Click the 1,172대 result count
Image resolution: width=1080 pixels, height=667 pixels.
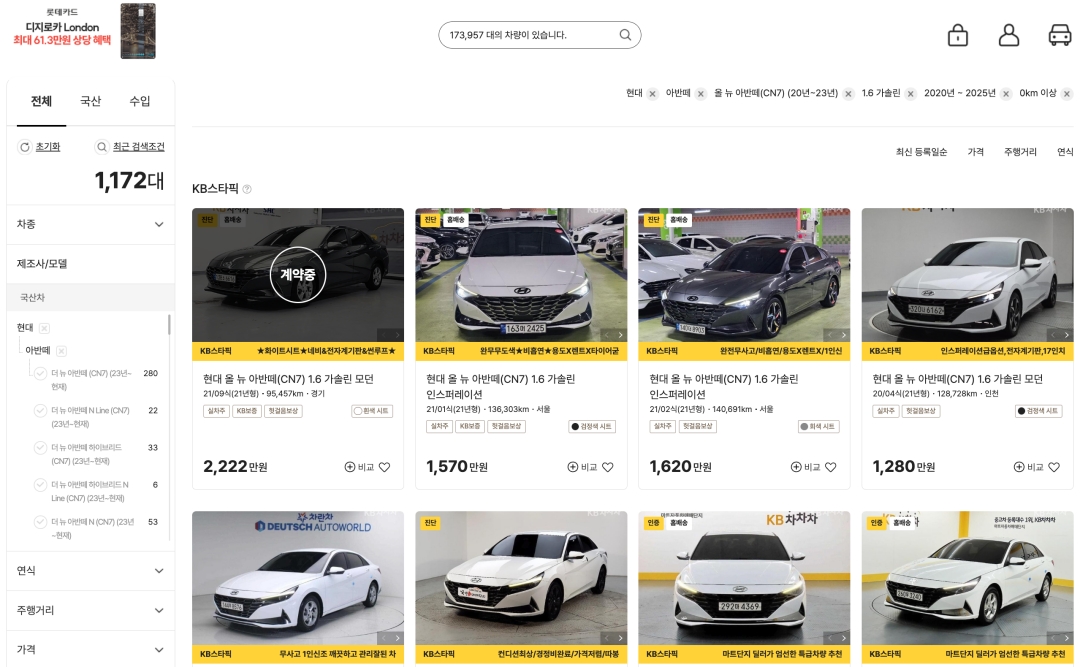[129, 181]
